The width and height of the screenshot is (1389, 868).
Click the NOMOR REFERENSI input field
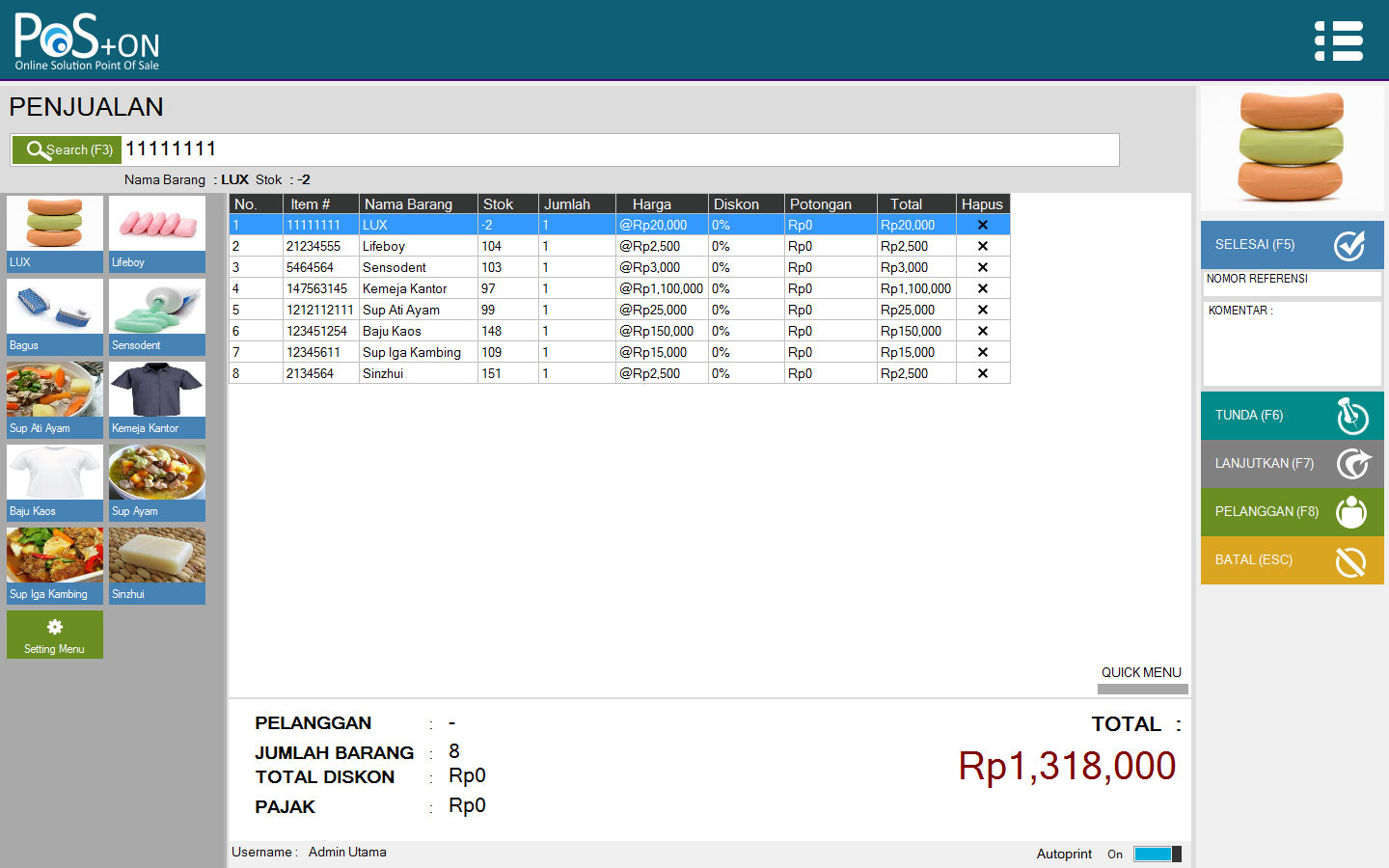pyautogui.click(x=1292, y=283)
